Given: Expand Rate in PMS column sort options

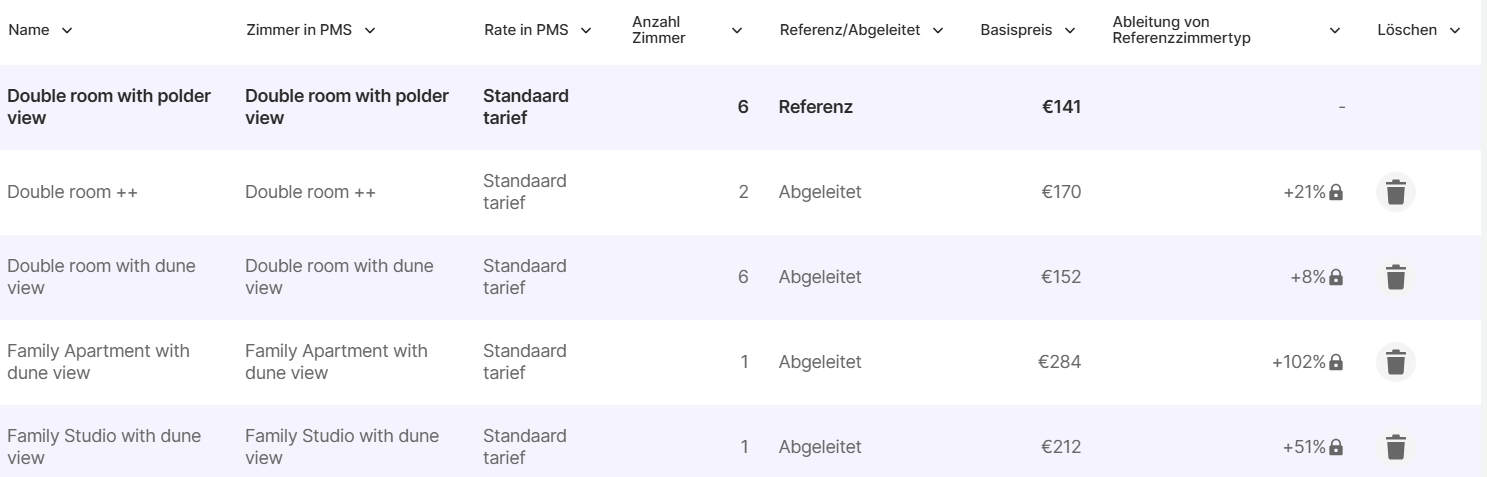Looking at the screenshot, I should pos(586,31).
